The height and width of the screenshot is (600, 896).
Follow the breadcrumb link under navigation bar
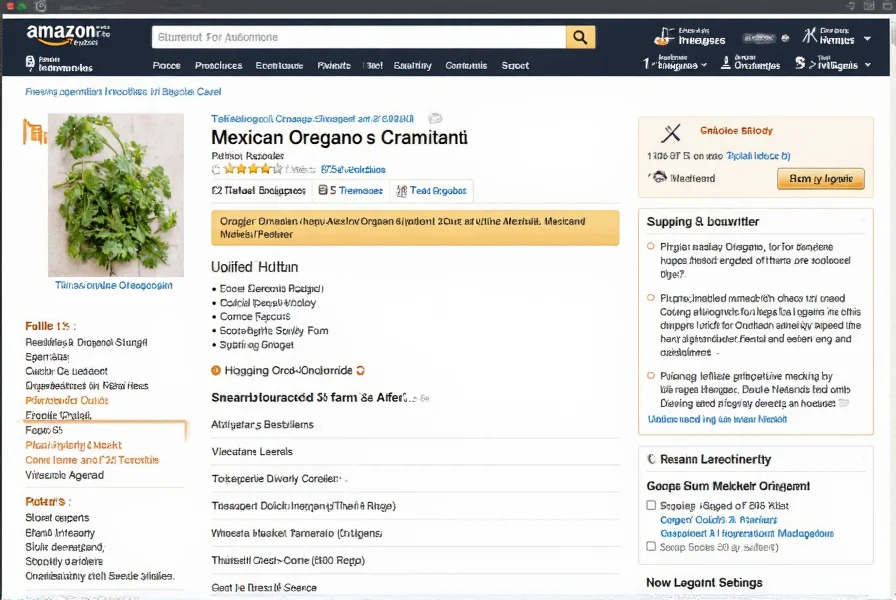click(x=123, y=91)
